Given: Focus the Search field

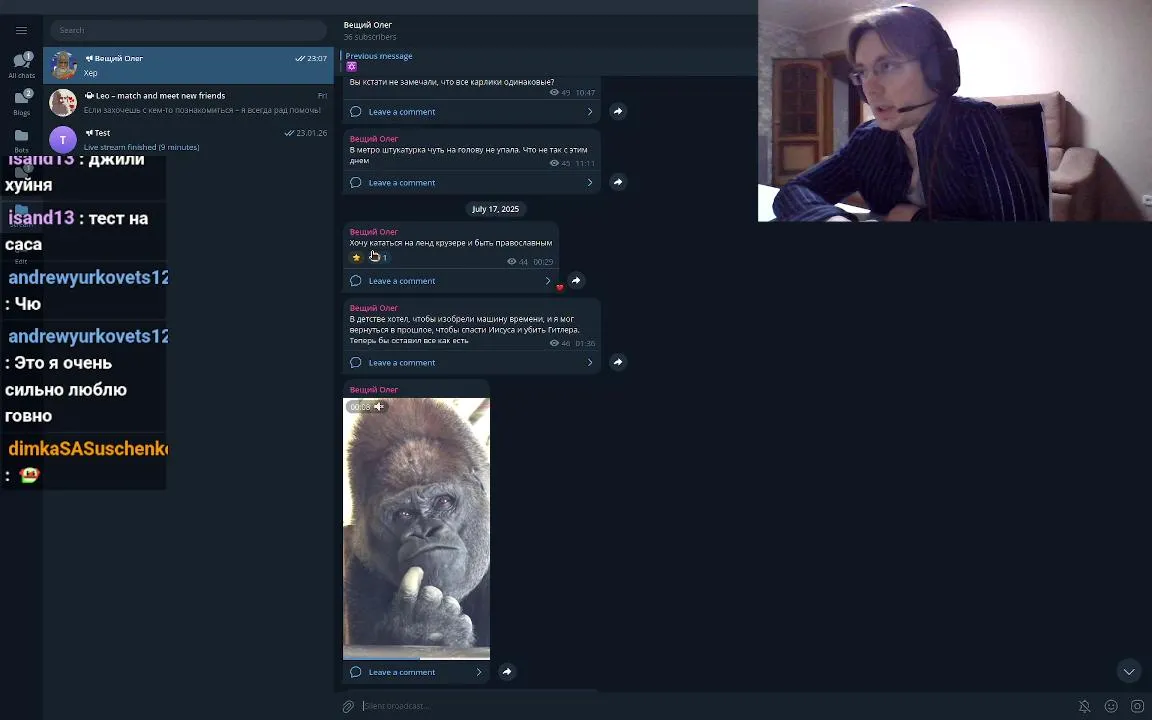Looking at the screenshot, I should (x=188, y=30).
